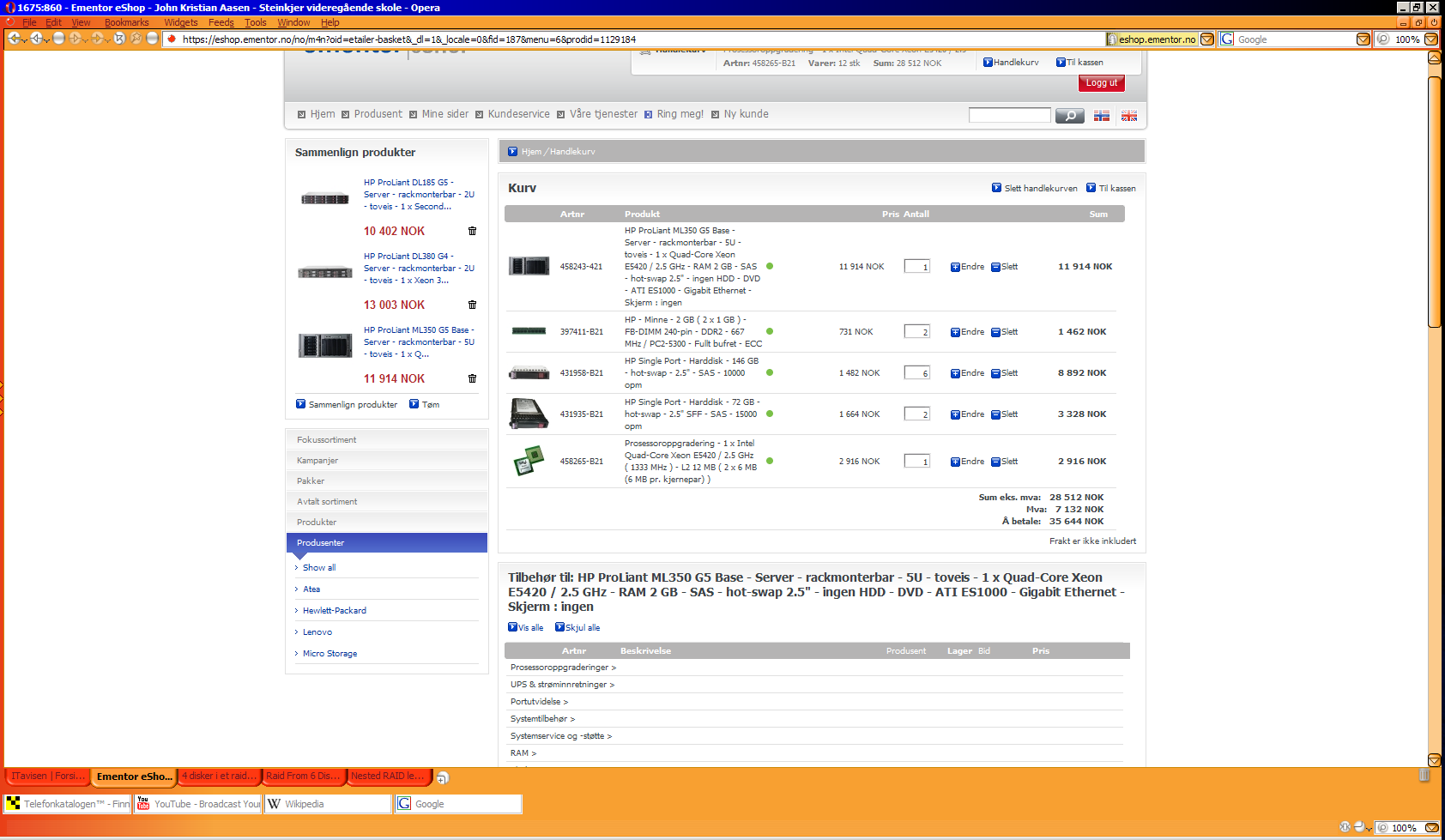
Task: Click the page scrollbar down arrow
Action: tap(1434, 760)
